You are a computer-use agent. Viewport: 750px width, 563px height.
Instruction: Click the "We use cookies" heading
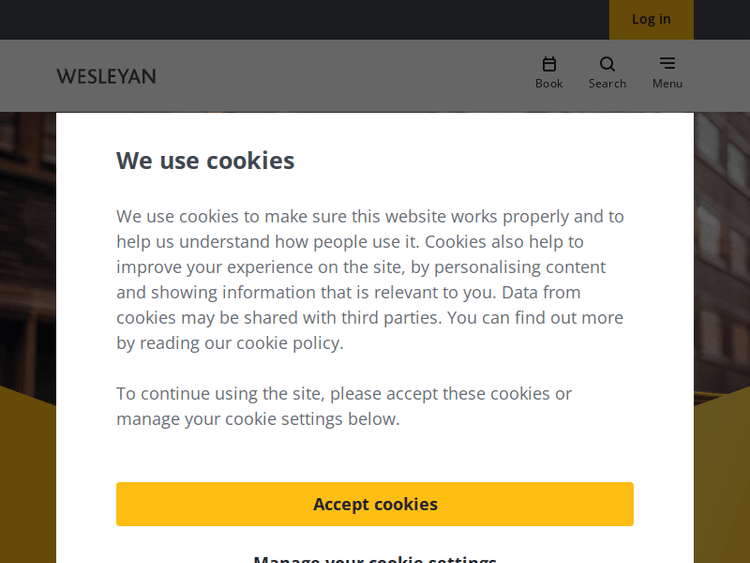click(205, 160)
